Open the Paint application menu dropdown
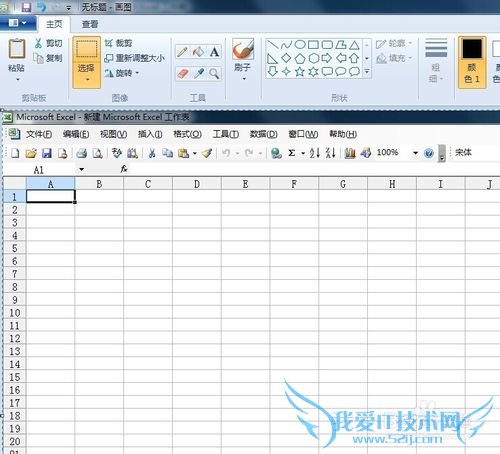This screenshot has width=500, height=454. click(17, 23)
